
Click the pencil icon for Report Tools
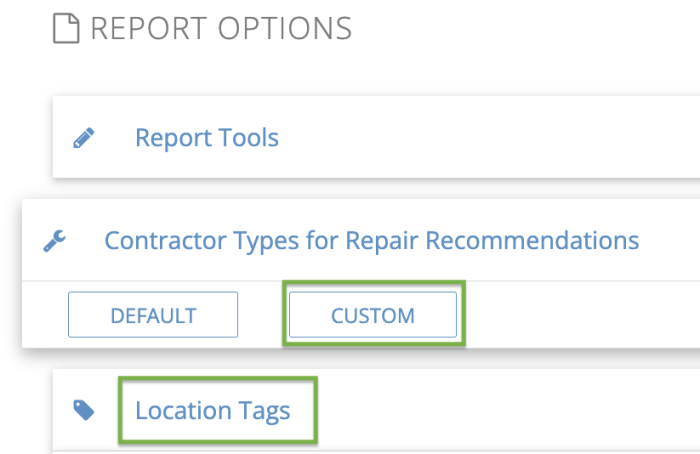coord(85,138)
